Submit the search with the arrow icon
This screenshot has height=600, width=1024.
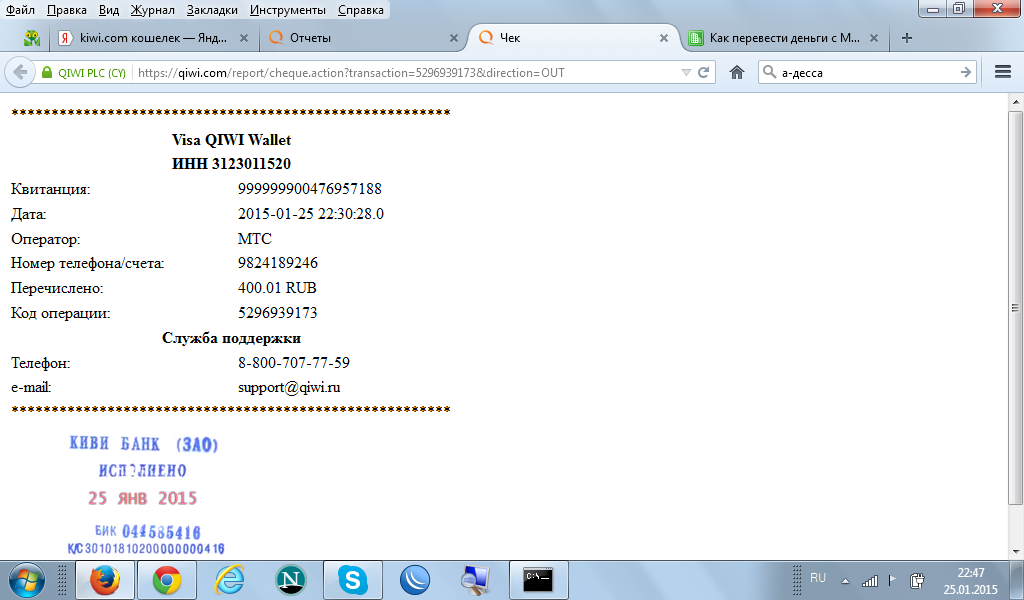(x=966, y=72)
